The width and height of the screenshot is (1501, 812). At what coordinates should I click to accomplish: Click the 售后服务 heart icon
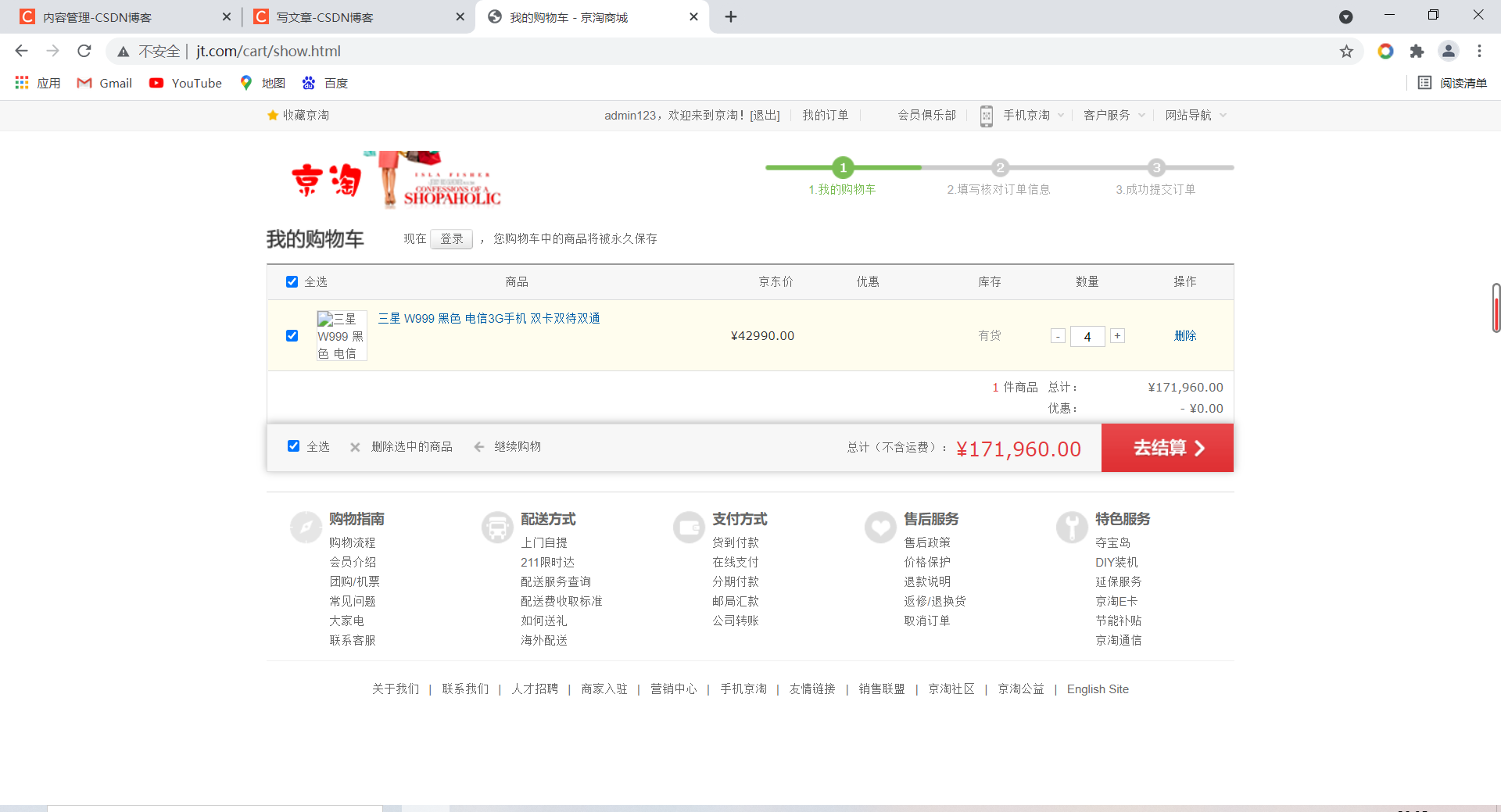(880, 527)
